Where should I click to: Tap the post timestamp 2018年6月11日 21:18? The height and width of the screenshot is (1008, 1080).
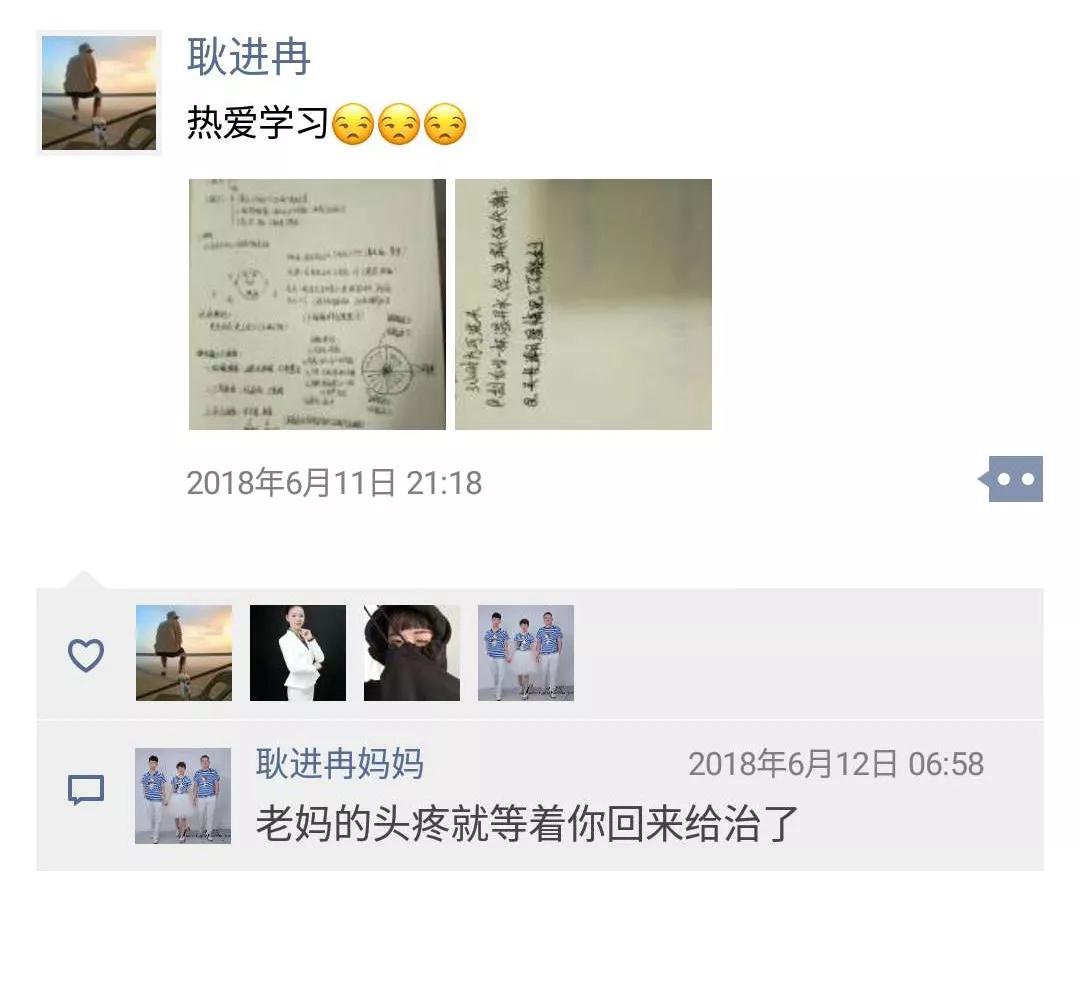point(334,483)
